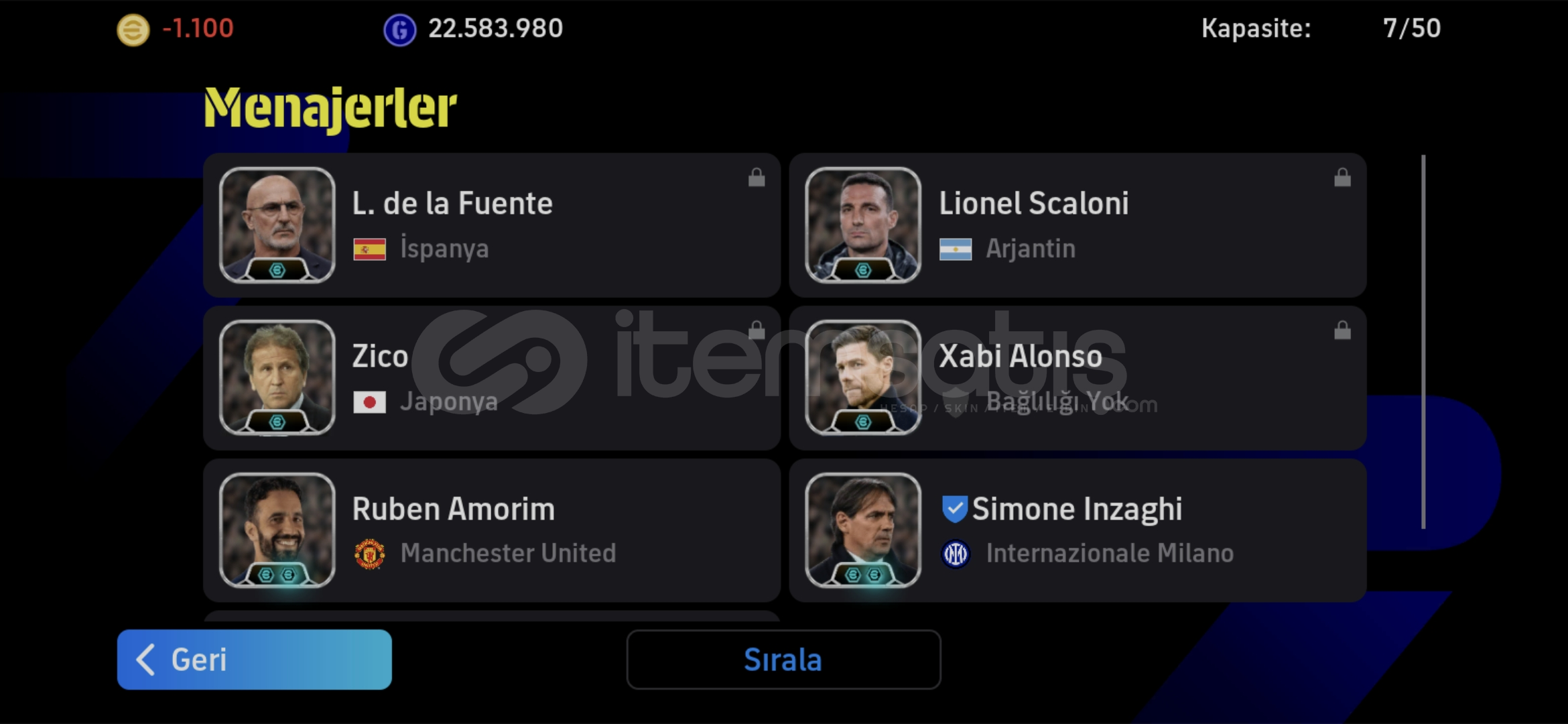
Task: Click the Spain flag icon
Action: 369,249
